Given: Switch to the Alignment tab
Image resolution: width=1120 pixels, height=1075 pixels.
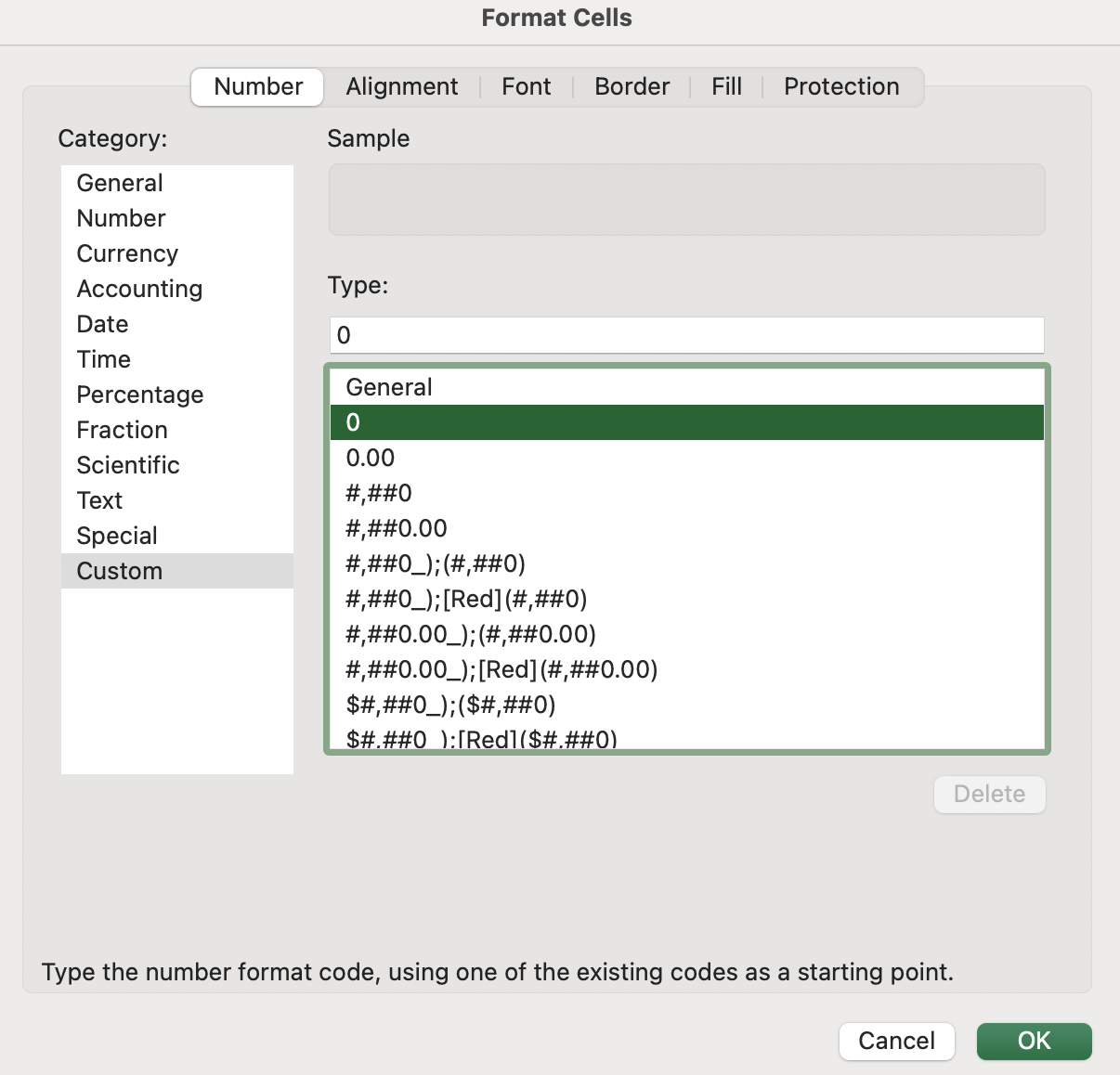Looking at the screenshot, I should pos(401,86).
